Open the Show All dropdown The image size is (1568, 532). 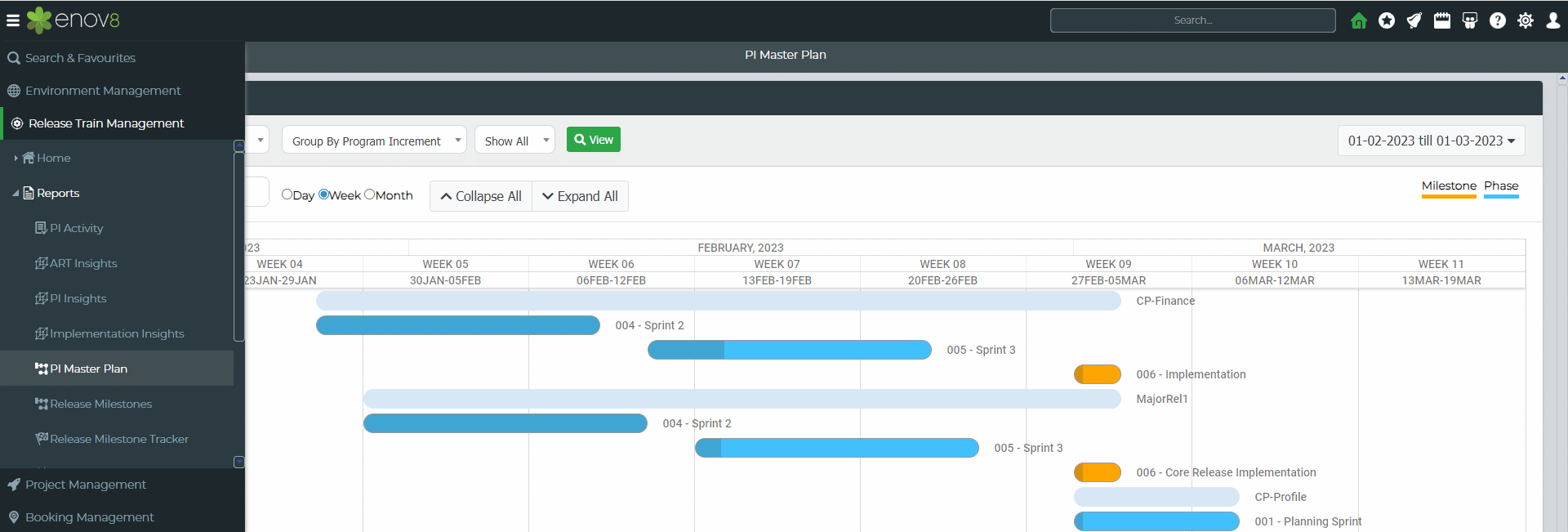pos(514,141)
